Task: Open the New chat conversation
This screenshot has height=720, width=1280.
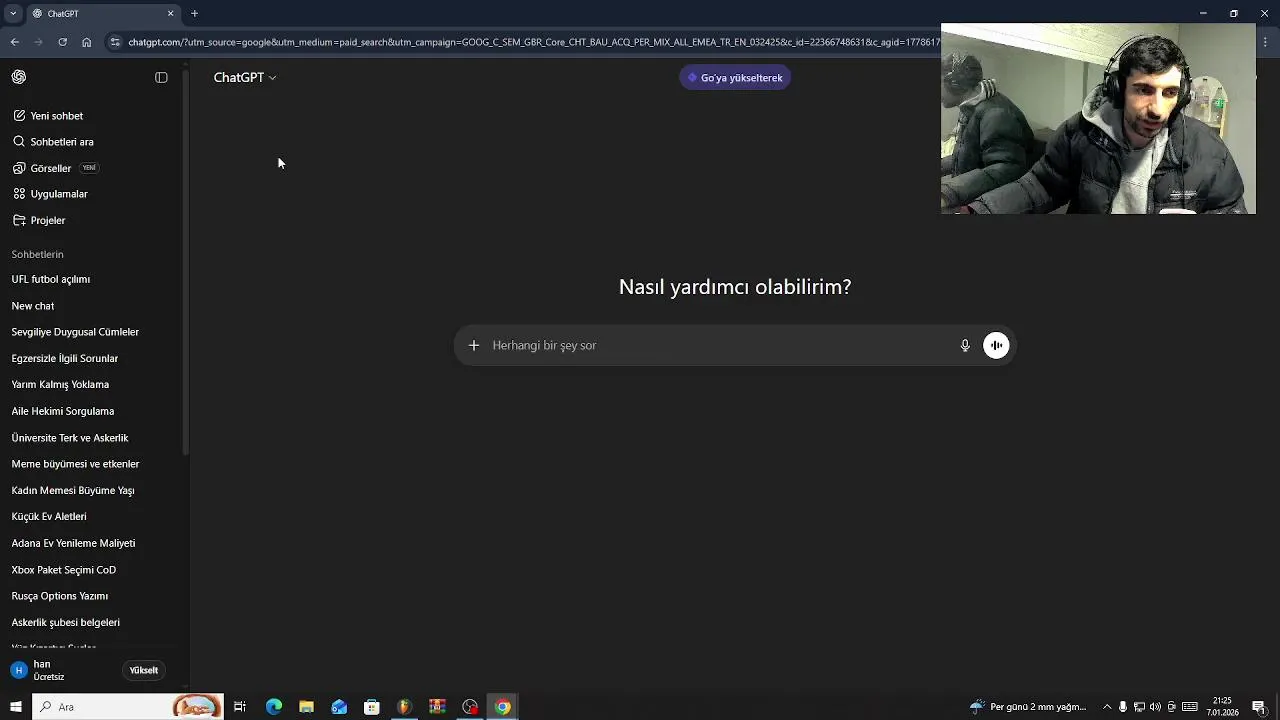Action: 33,306
